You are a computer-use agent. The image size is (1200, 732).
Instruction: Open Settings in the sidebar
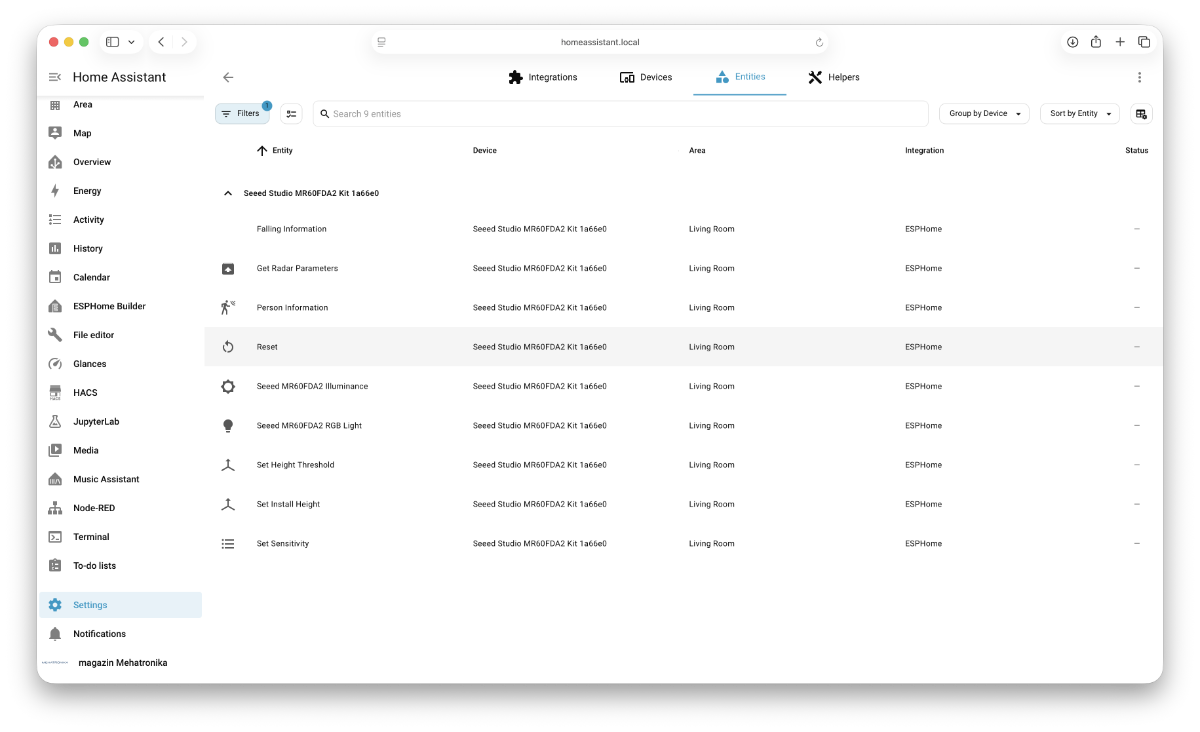point(120,605)
